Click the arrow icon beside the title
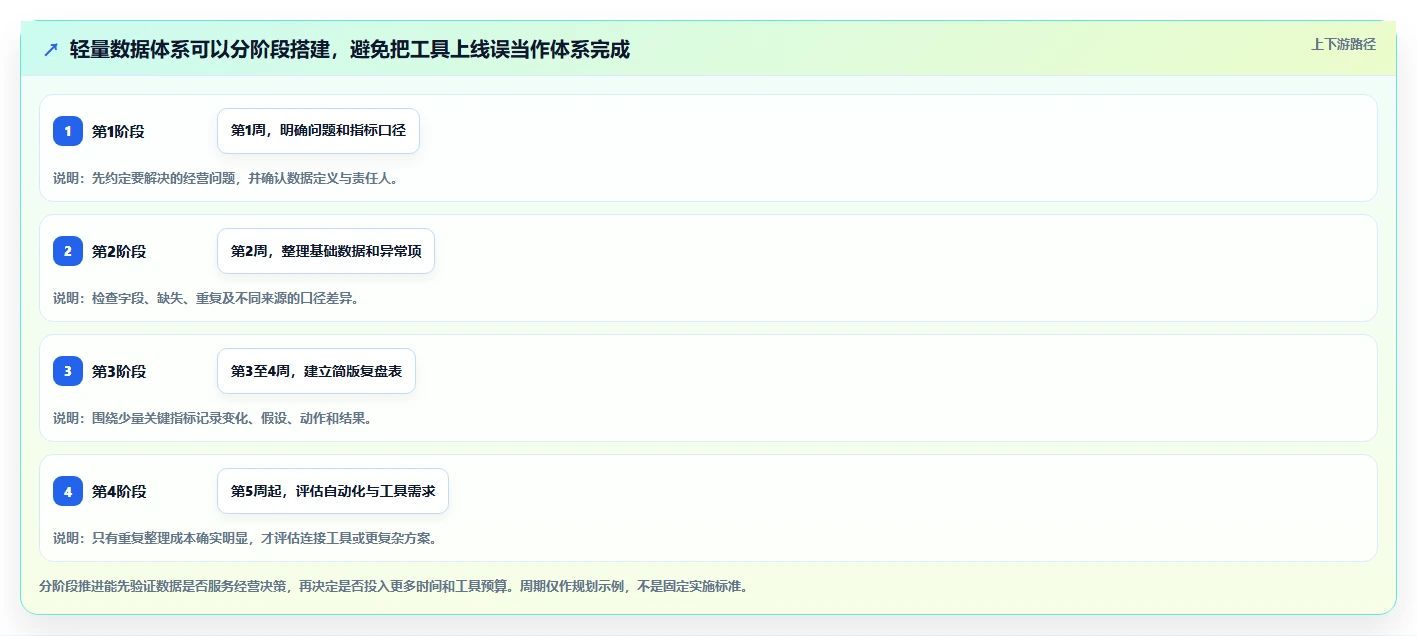The image size is (1417, 636). (51, 49)
